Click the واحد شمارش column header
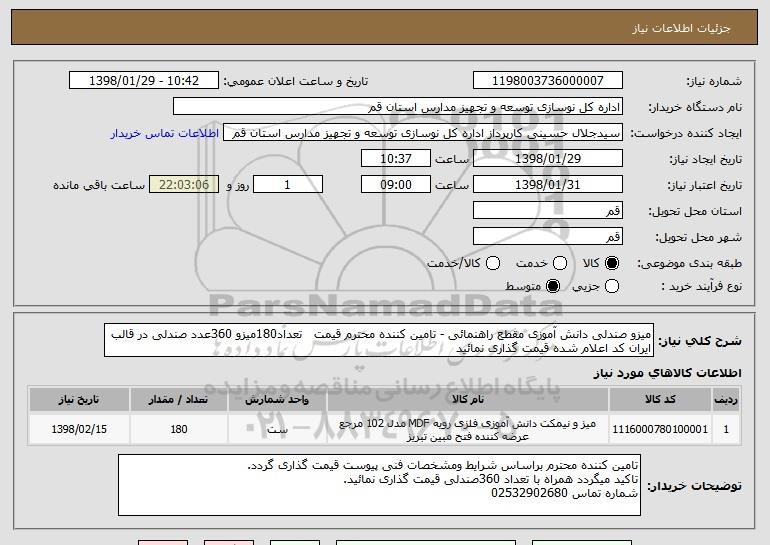The height and width of the screenshot is (545, 770). 277,400
